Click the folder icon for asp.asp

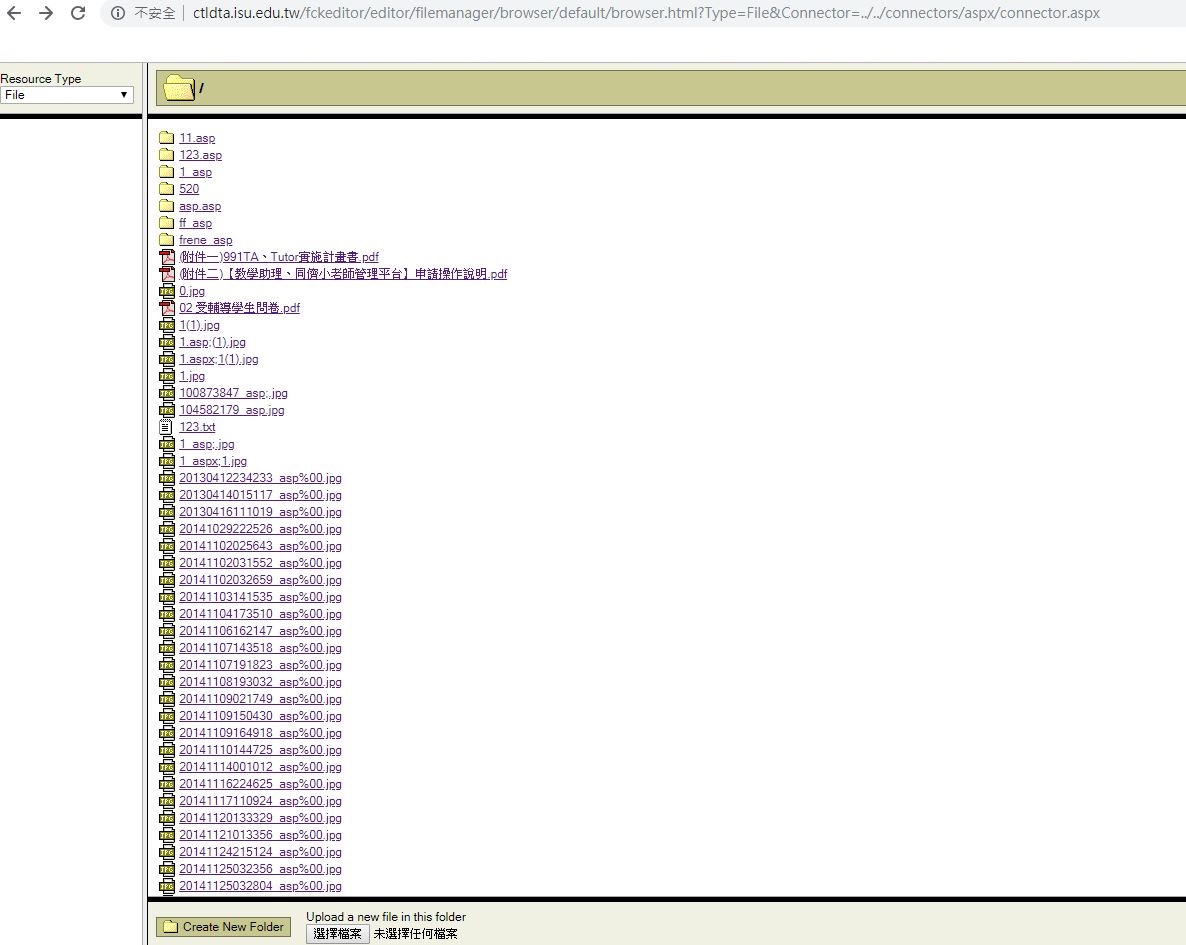166,206
